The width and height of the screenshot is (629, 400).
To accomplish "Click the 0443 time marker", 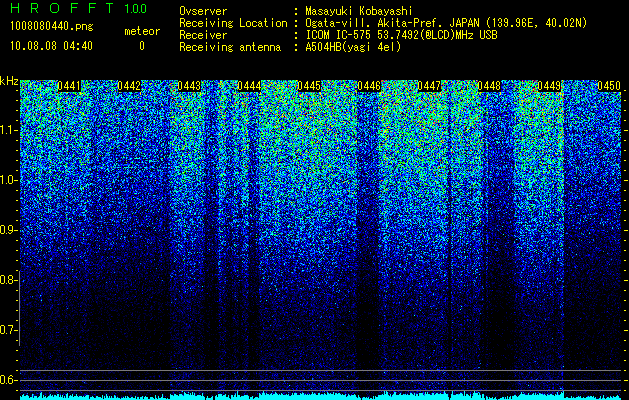I will point(189,86).
